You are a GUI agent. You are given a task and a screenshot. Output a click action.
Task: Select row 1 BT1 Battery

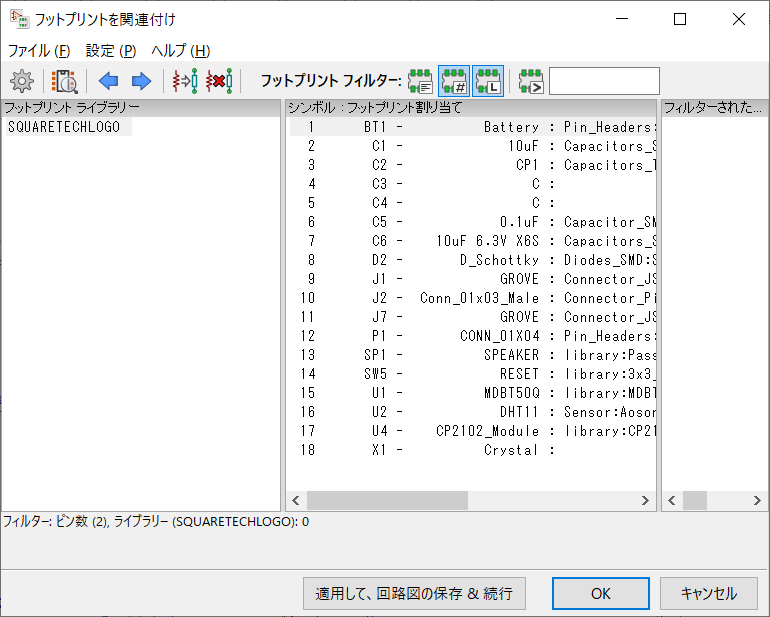[x=473, y=127]
